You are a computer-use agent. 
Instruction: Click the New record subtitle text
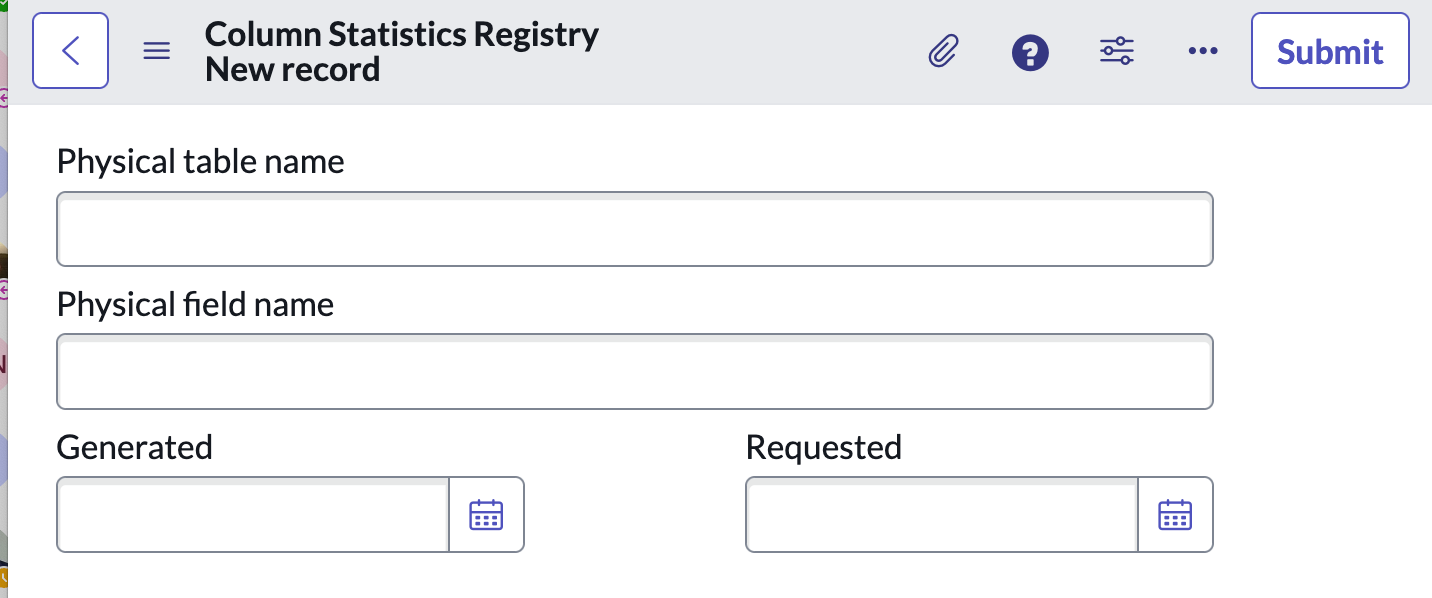click(x=292, y=70)
